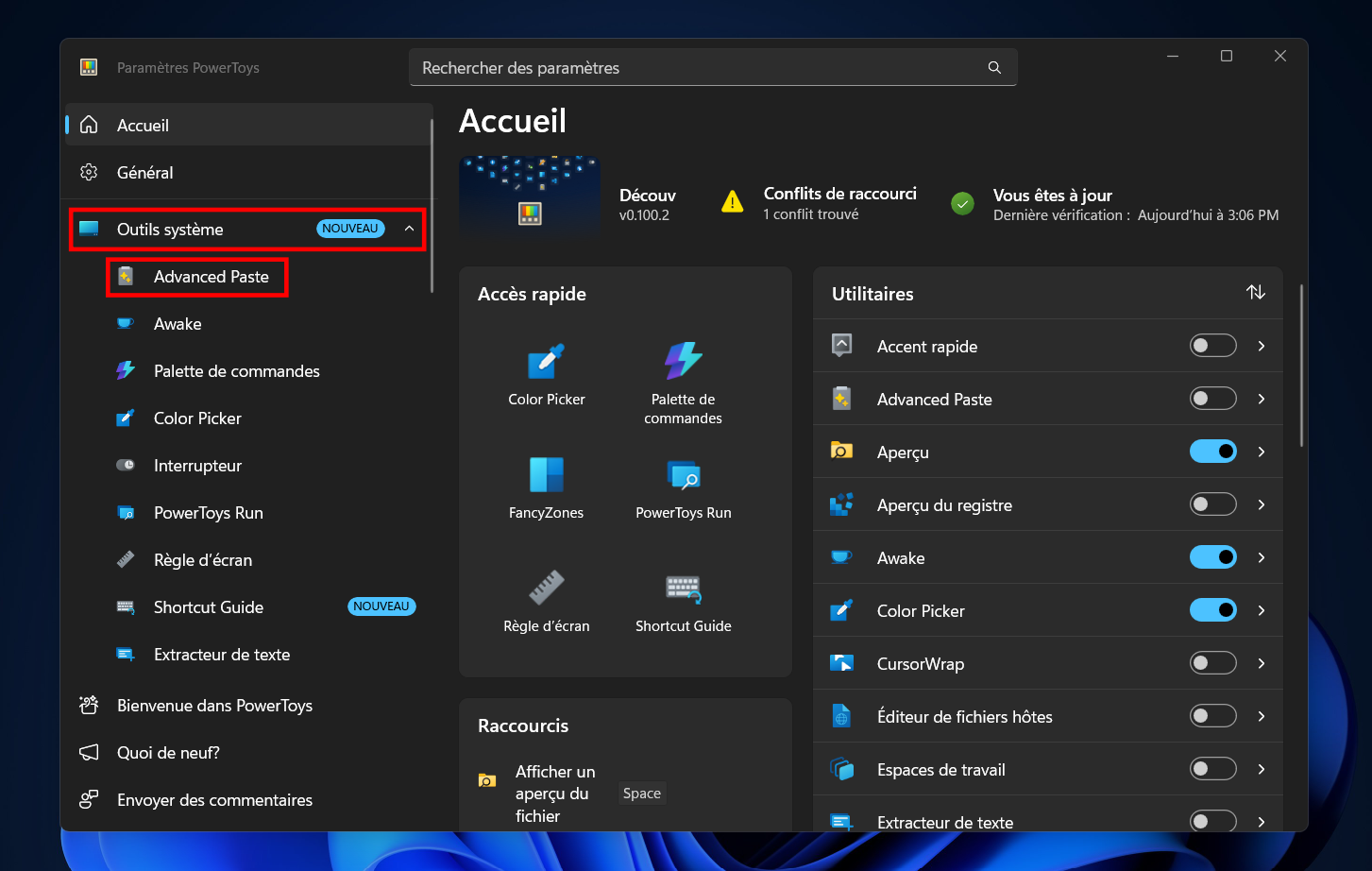Viewport: 1372px width, 871px height.
Task: Click the sort icon in Utilitaires header
Action: coord(1256,293)
